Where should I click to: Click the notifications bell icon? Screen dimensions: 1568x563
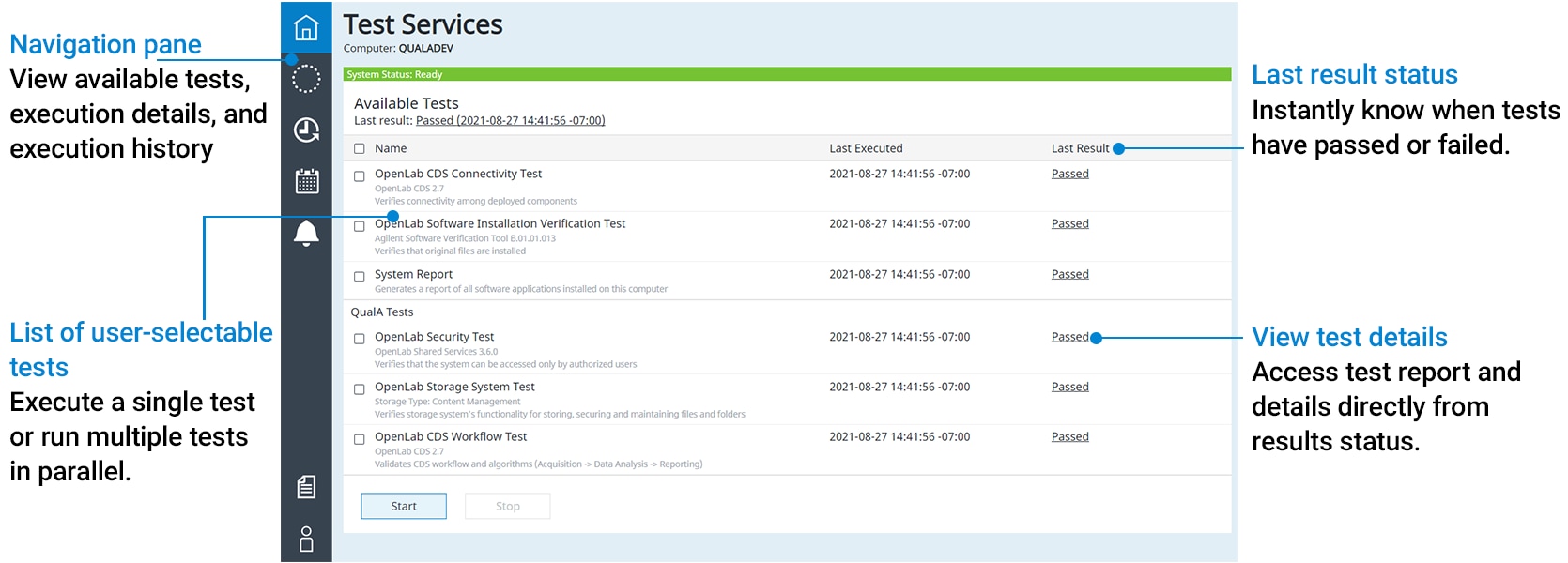click(x=306, y=233)
